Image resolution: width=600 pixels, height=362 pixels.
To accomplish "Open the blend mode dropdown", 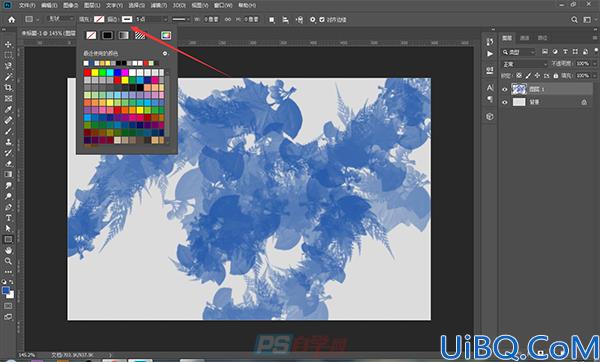I will point(525,64).
